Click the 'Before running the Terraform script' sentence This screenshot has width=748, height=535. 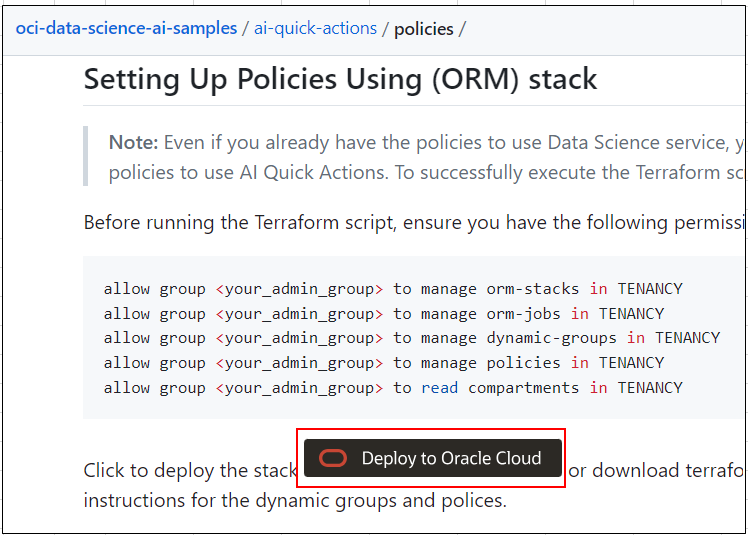[414, 222]
